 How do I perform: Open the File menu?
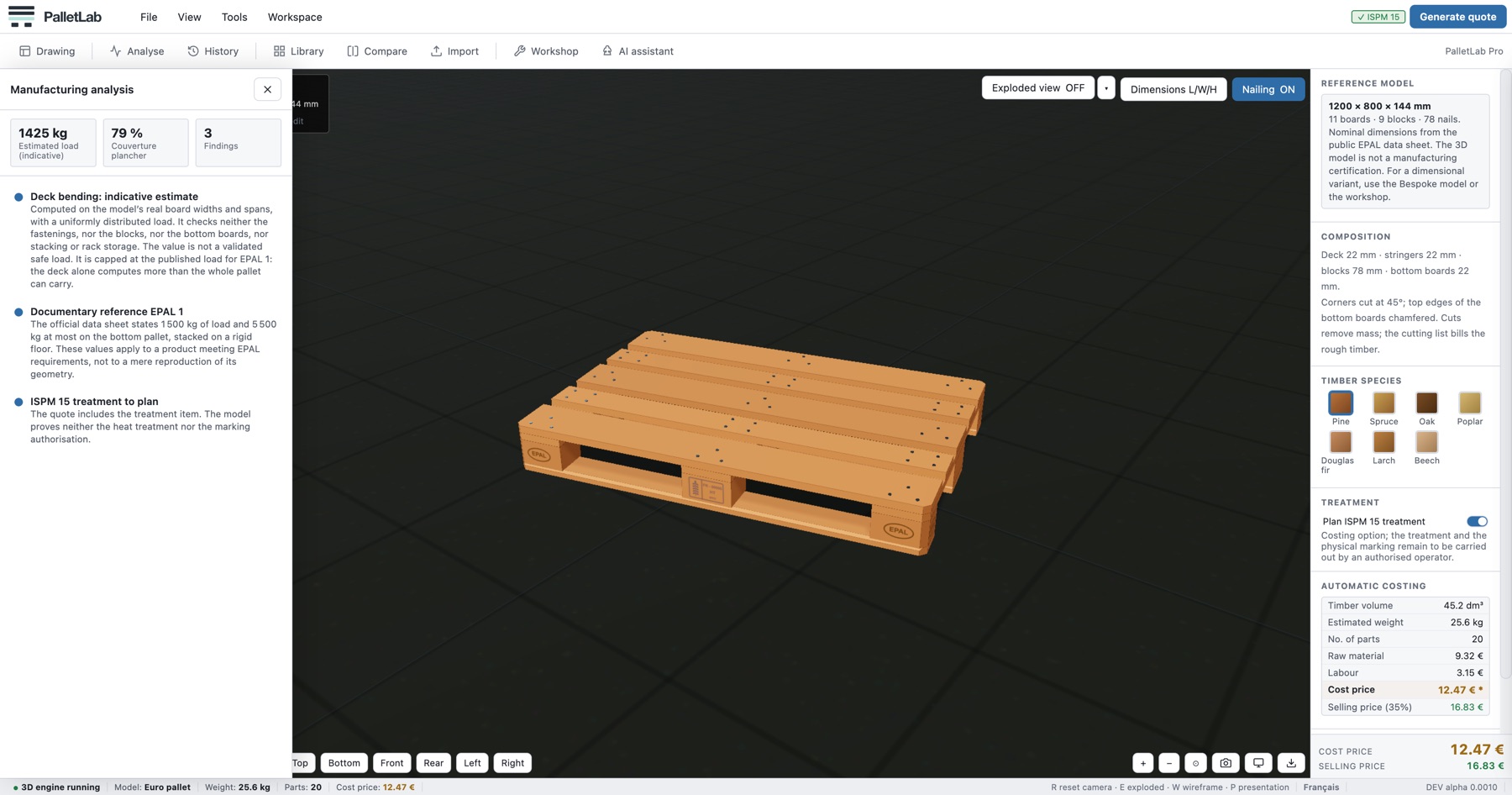point(149,17)
